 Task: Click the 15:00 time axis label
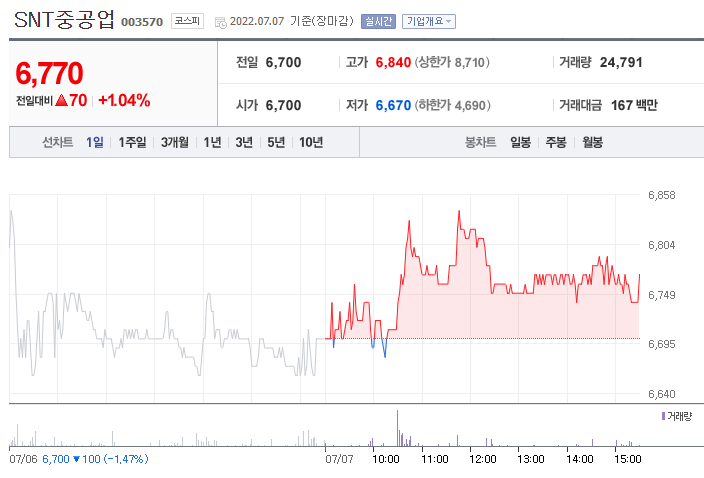[628, 459]
